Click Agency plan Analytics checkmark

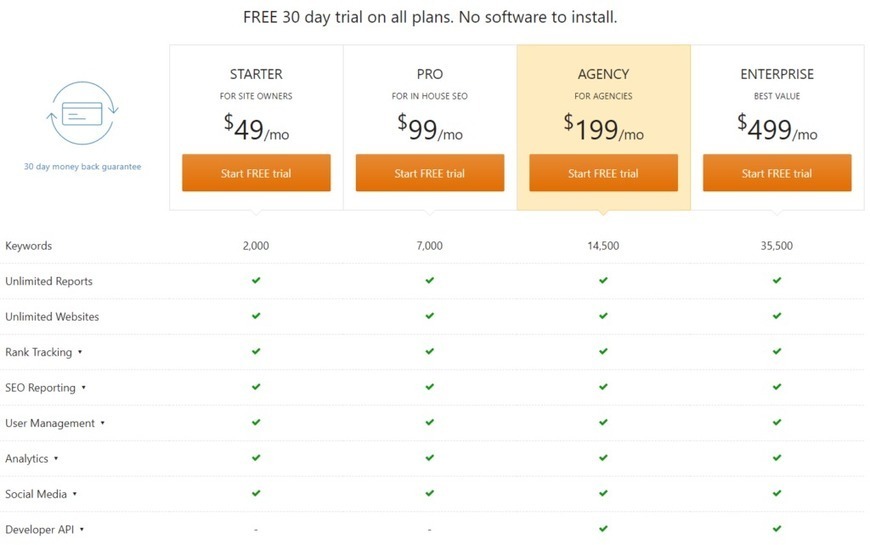click(x=603, y=458)
